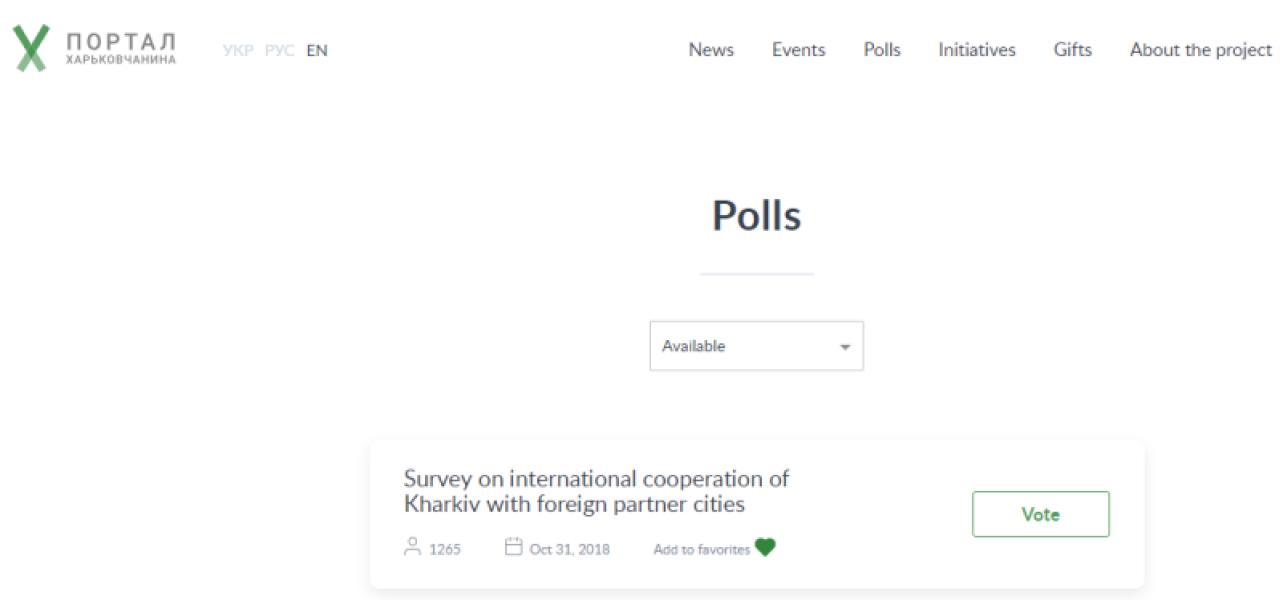Switch language to УКР

pyautogui.click(x=238, y=50)
